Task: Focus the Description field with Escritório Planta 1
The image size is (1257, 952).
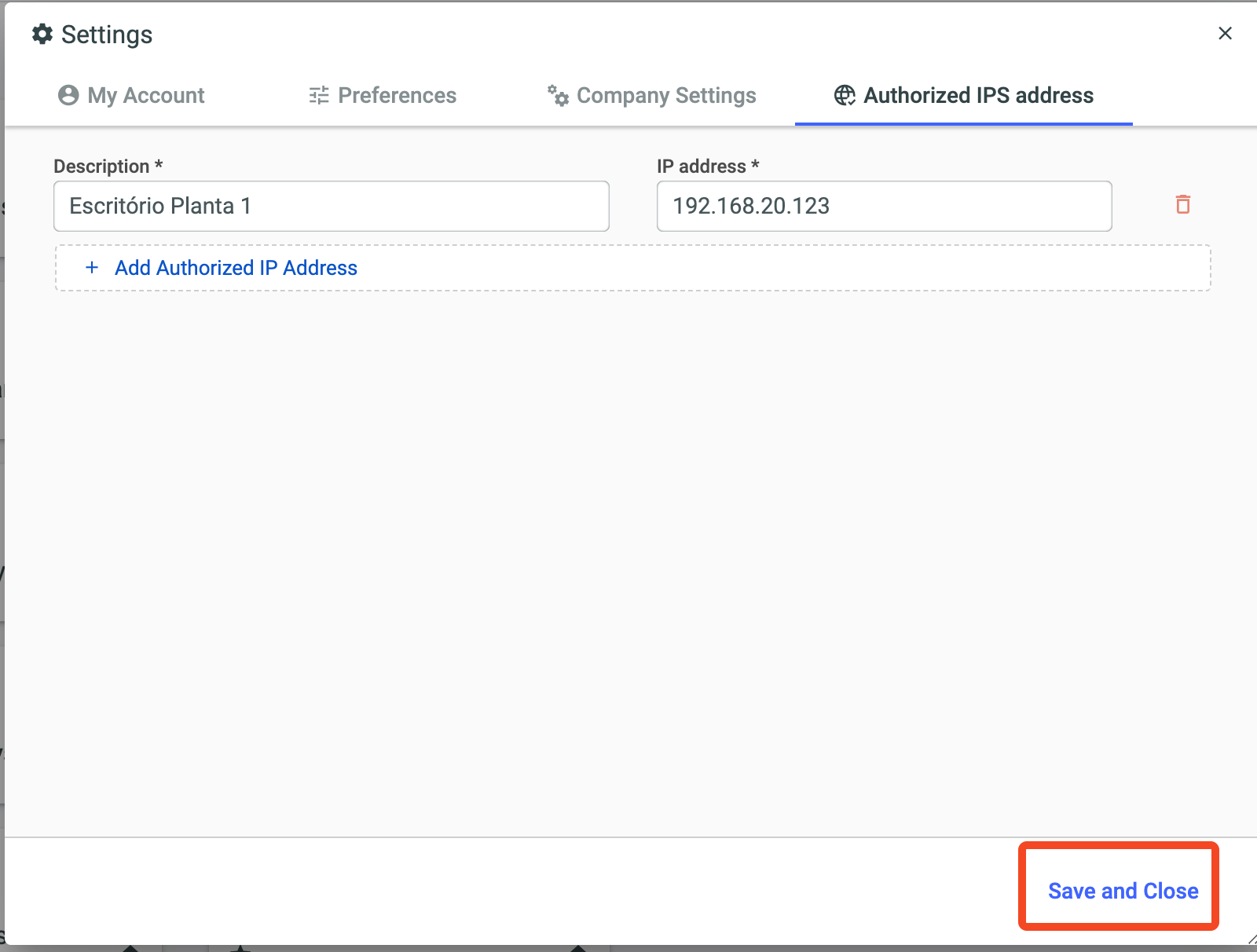Action: 331,206
